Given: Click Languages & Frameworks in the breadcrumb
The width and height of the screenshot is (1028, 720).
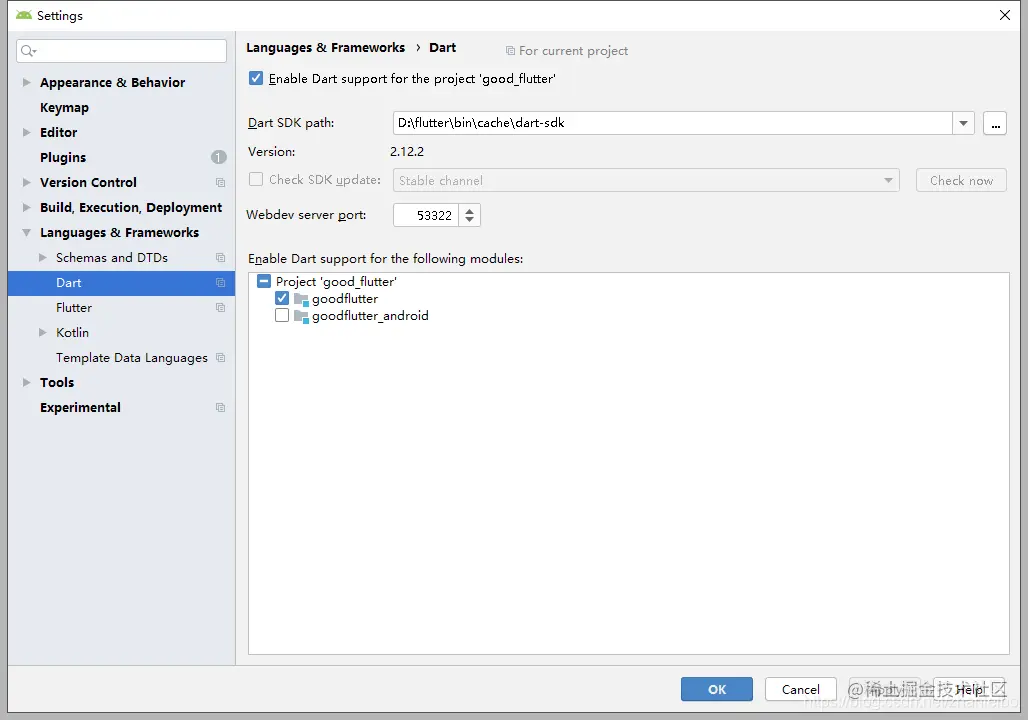Looking at the screenshot, I should (326, 48).
